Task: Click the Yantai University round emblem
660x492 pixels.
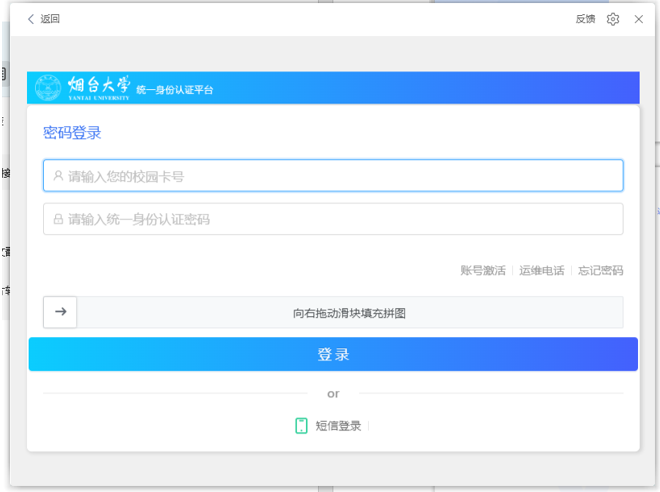Action: click(x=47, y=88)
